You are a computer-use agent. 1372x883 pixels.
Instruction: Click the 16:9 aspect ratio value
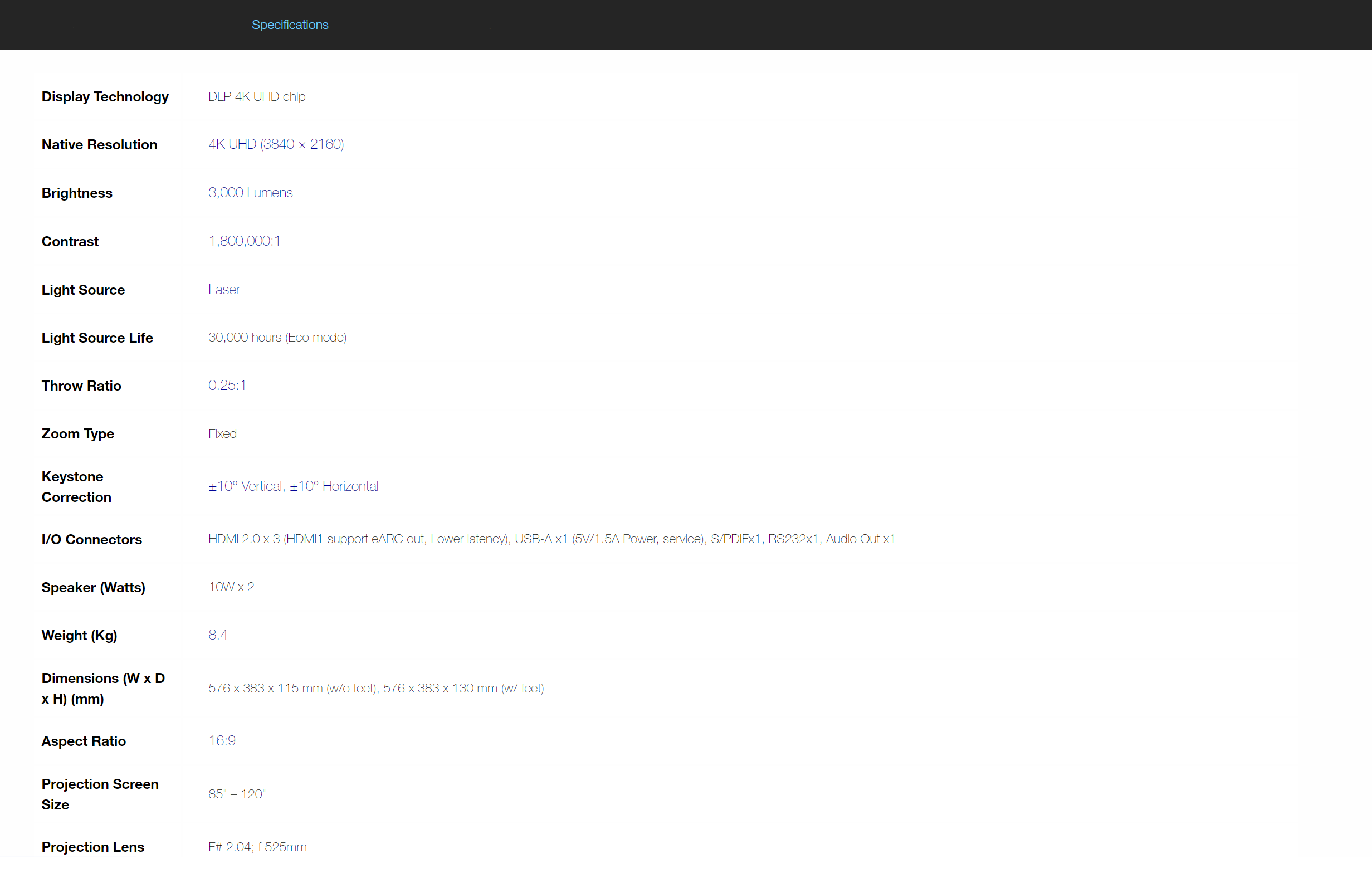(221, 741)
